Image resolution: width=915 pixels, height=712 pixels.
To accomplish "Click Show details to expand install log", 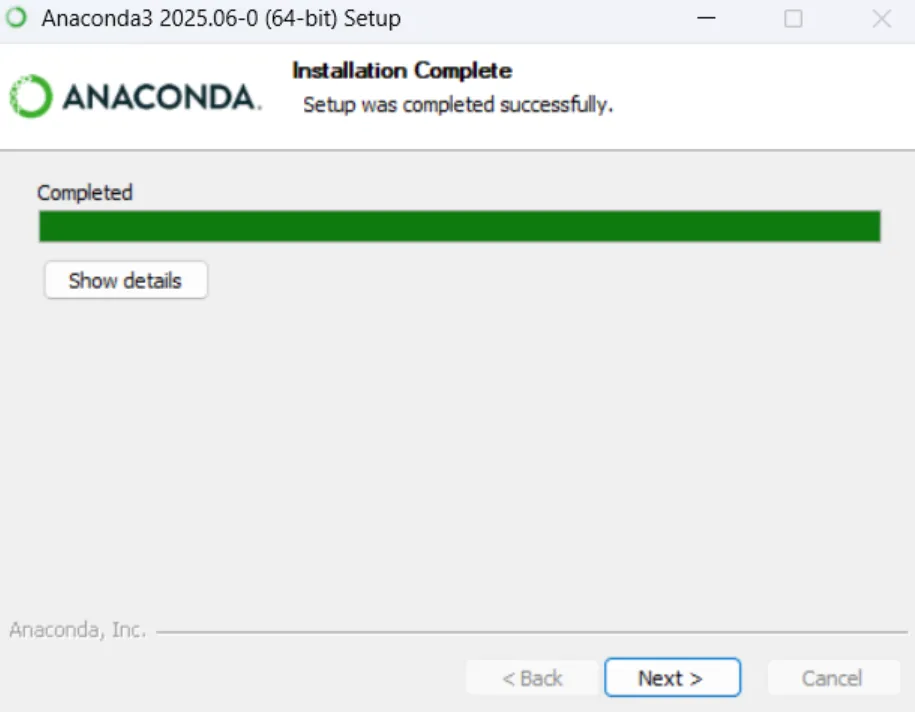I will click(126, 280).
